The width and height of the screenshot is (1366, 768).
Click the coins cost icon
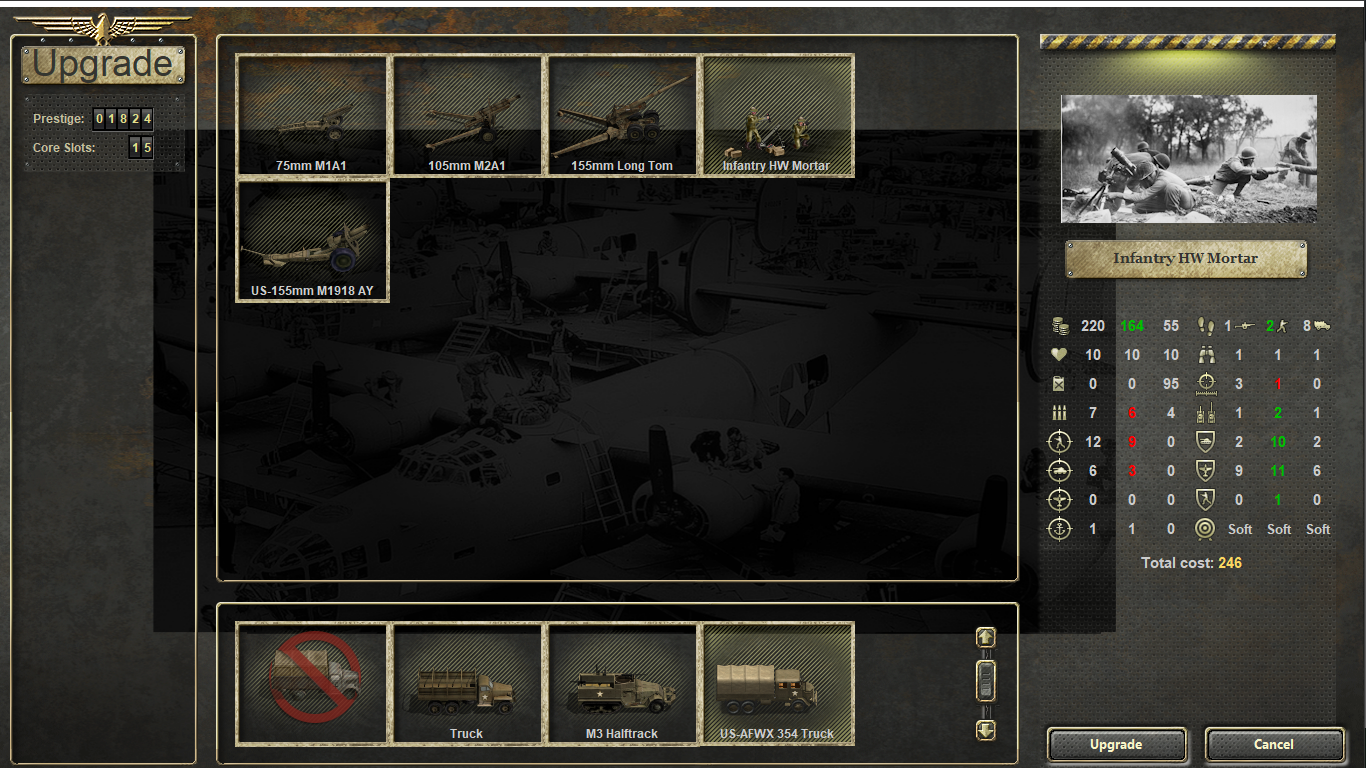click(x=1059, y=326)
